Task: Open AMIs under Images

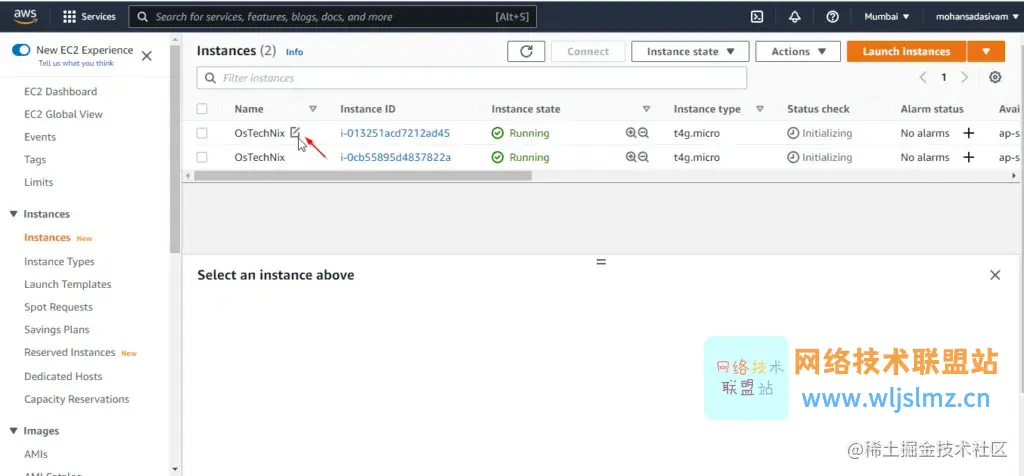Action: point(36,454)
